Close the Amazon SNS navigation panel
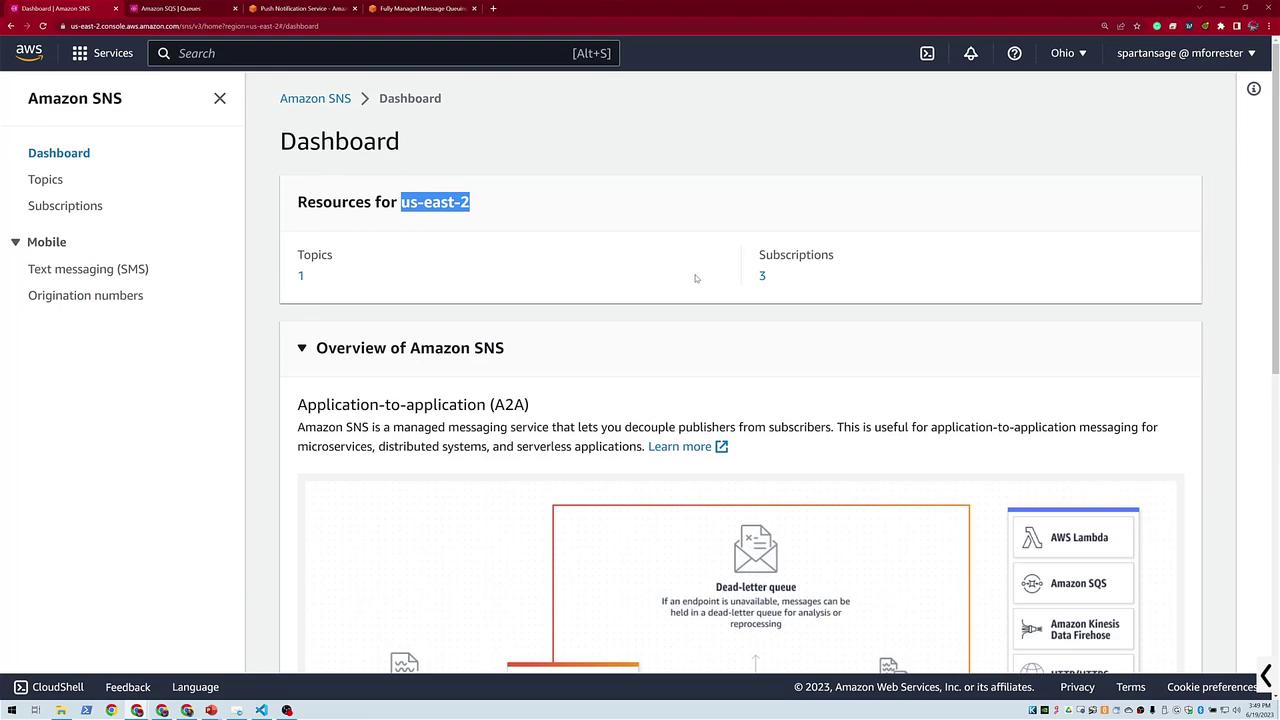The image size is (1280, 720). click(220, 98)
